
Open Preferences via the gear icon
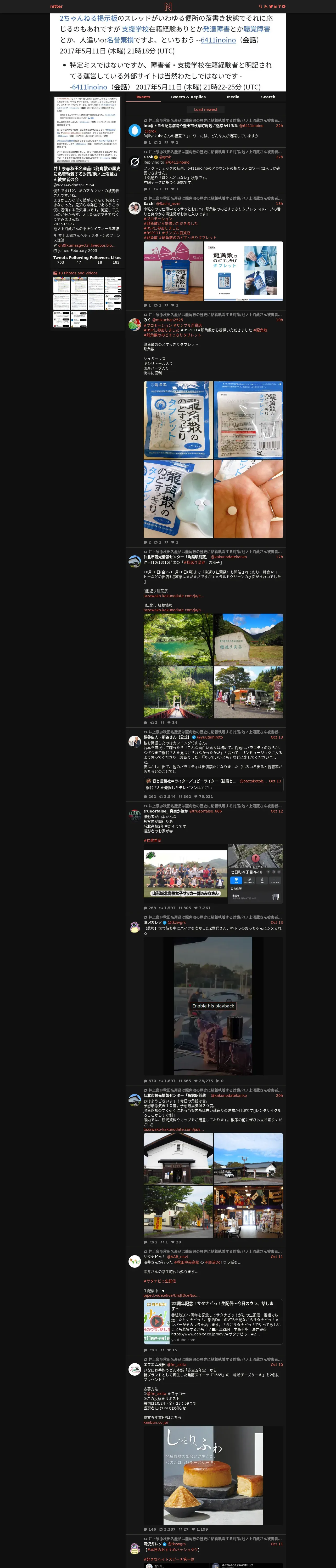[x=284, y=6]
